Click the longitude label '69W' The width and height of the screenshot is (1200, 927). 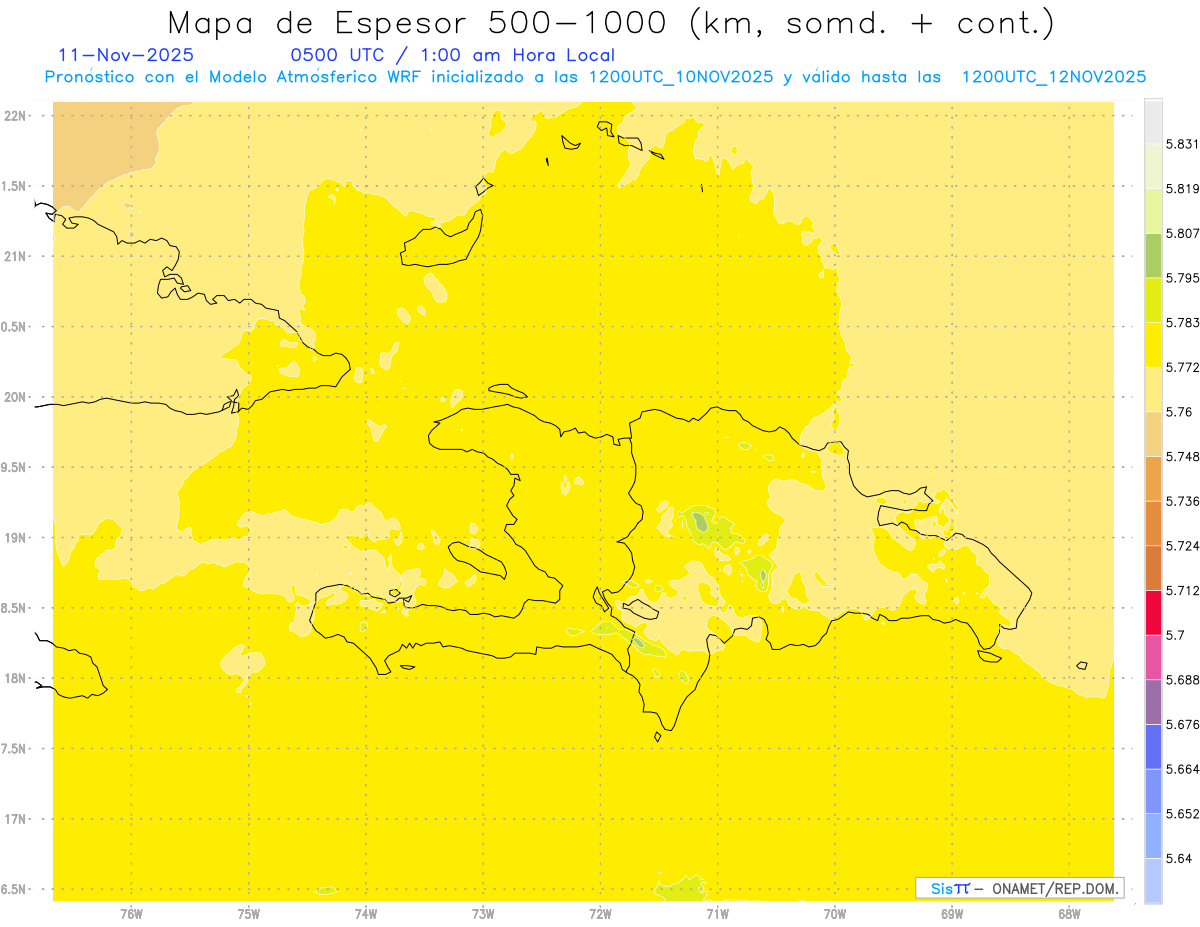click(x=952, y=914)
